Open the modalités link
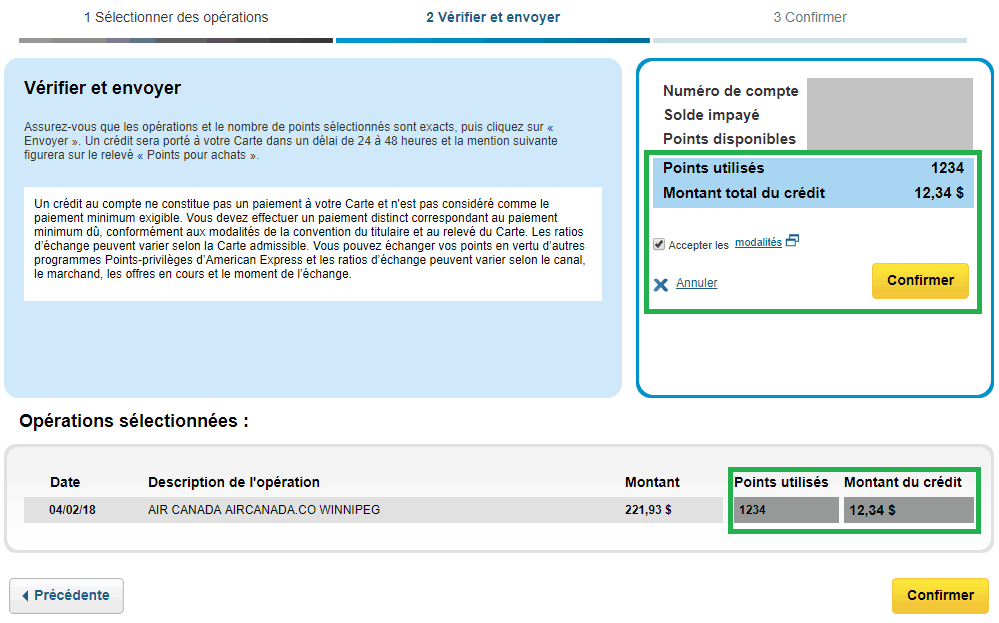The image size is (999, 623). pyautogui.click(x=760, y=240)
